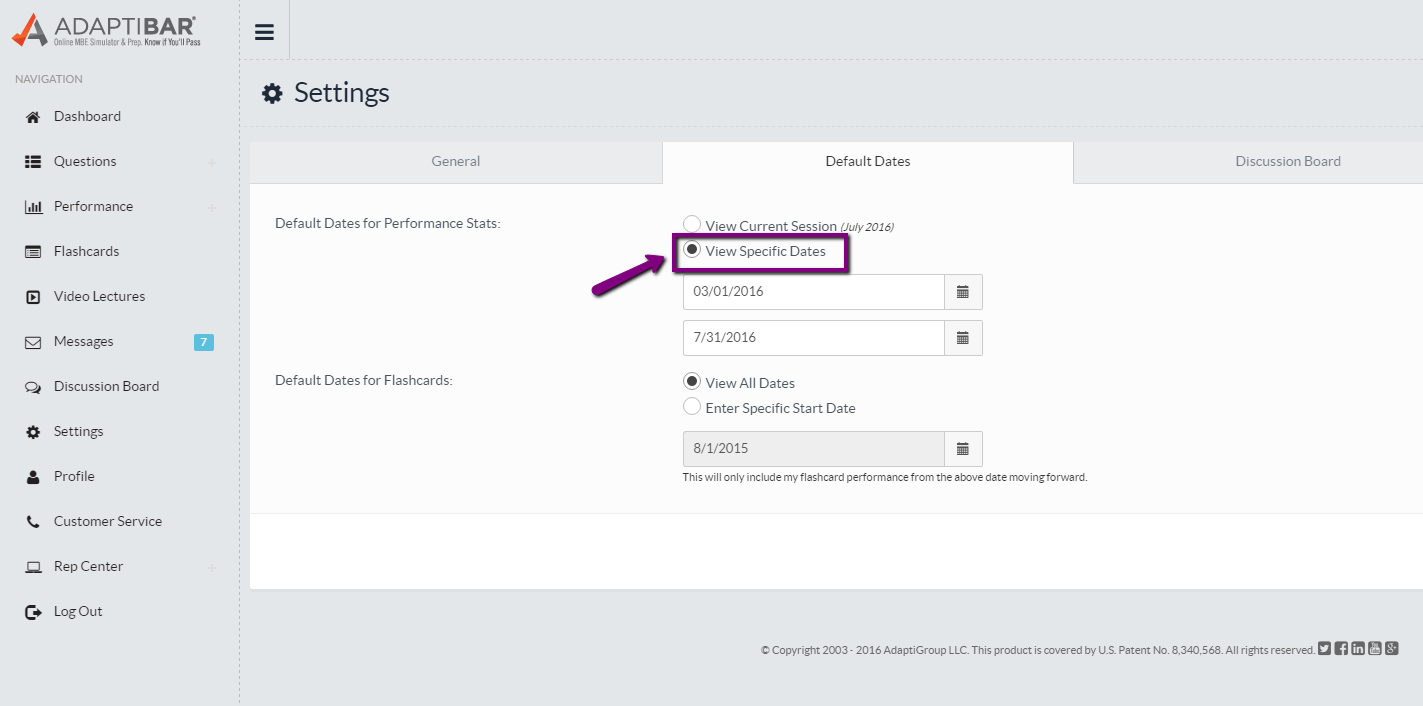Open the Facebook icon in footer
1423x706 pixels.
click(1341, 648)
